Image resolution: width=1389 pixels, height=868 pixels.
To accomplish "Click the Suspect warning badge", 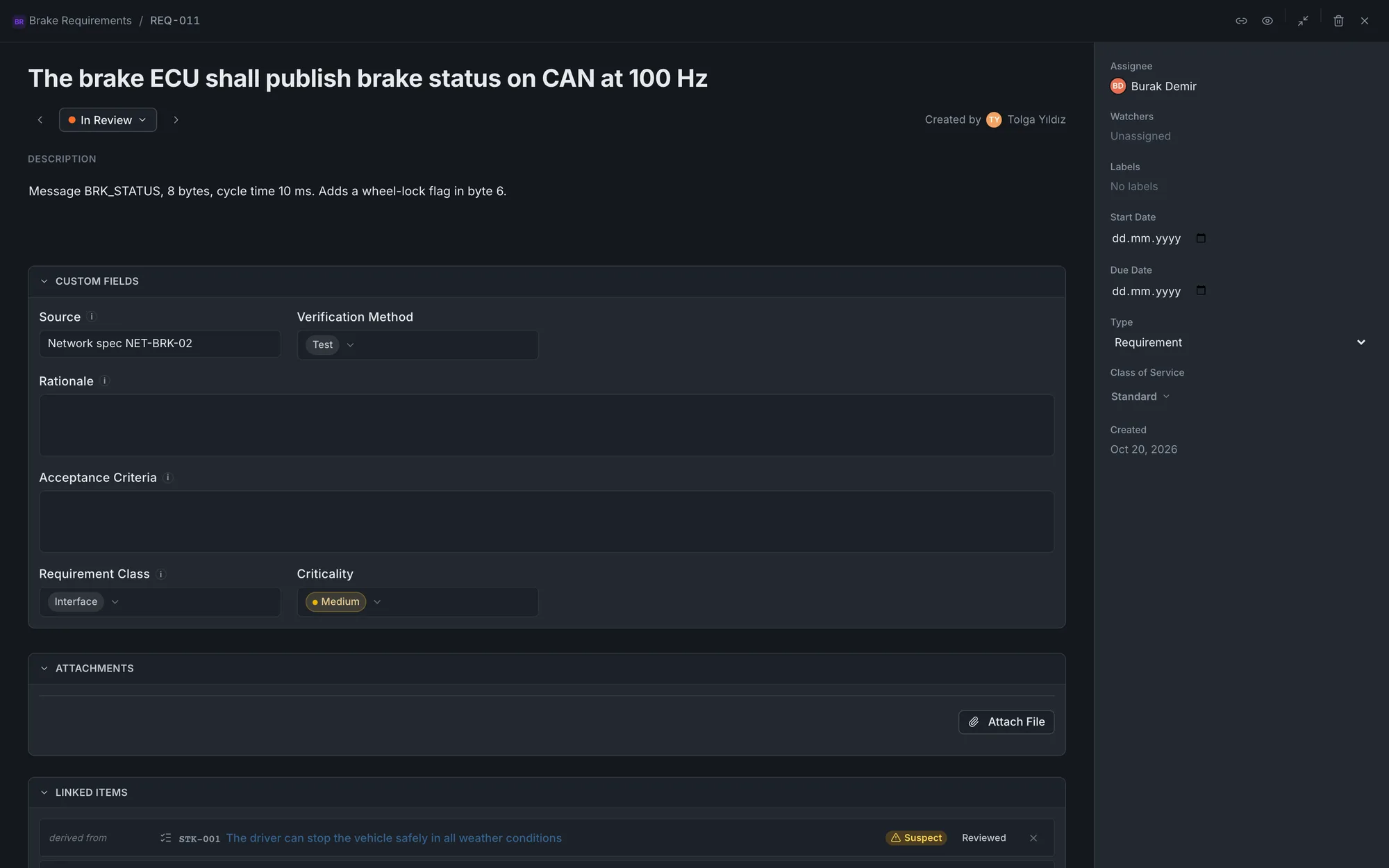I will click(x=916, y=838).
